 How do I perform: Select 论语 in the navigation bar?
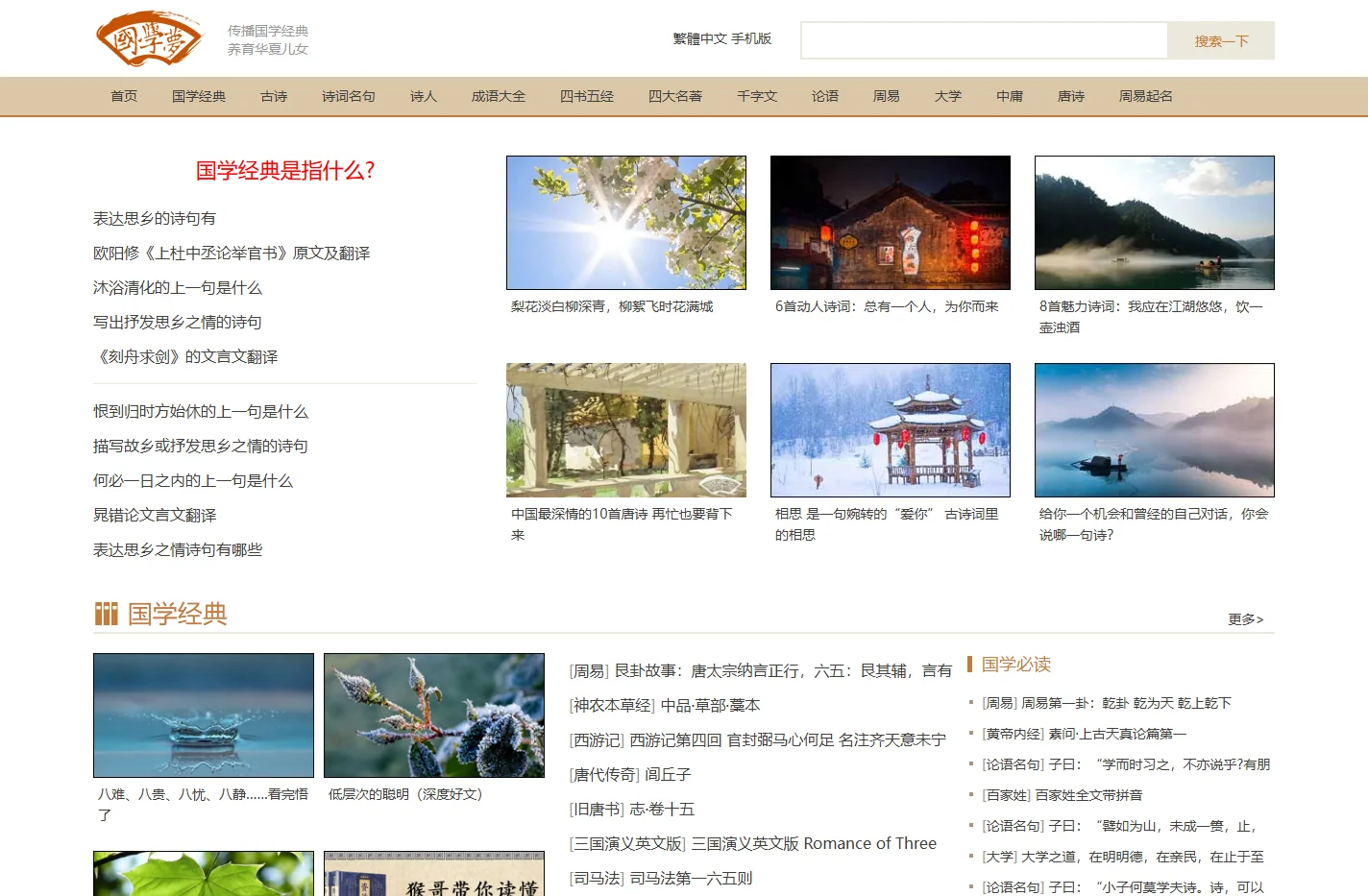click(x=825, y=97)
